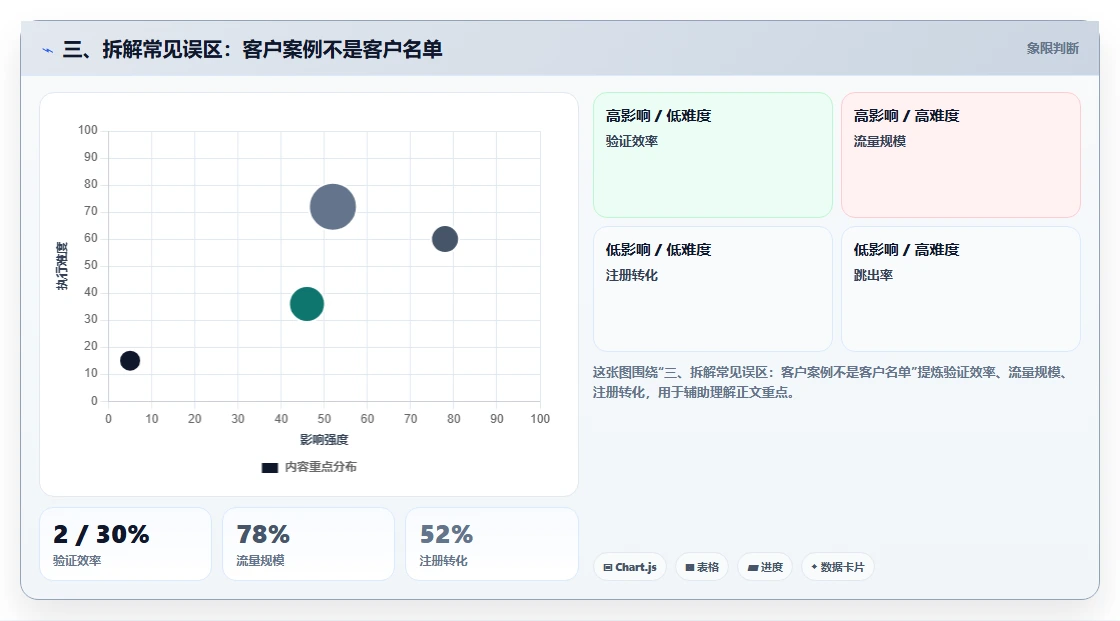This screenshot has width=1120, height=621.
Task: Click the 执行难度 y-axis title
Action: 62,266
